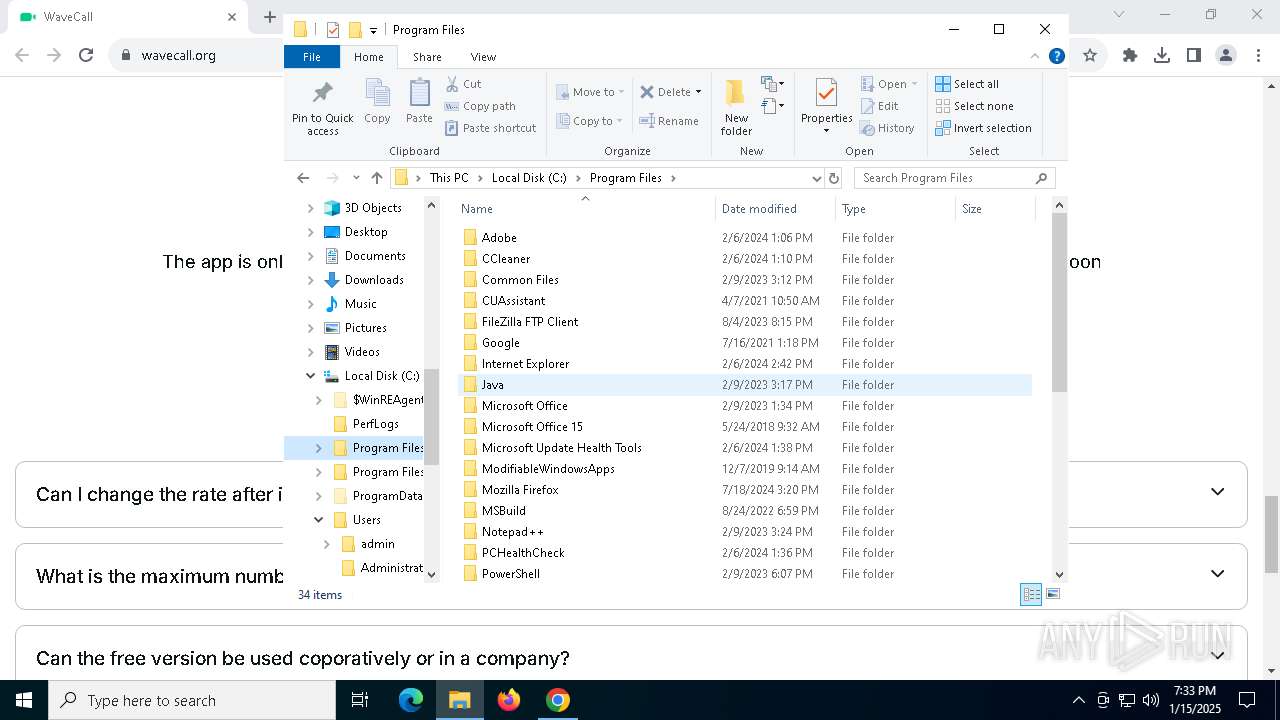Expand 3D Objects tree node

point(310,208)
